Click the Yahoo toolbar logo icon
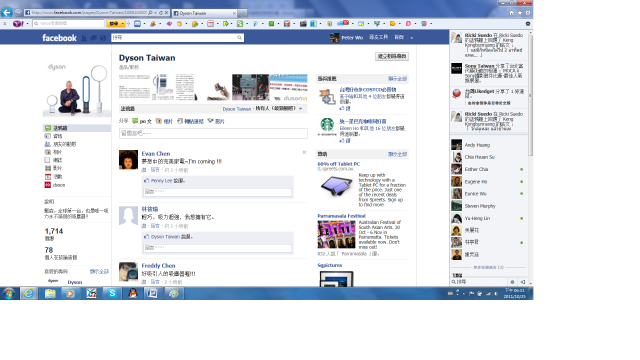 18,24
